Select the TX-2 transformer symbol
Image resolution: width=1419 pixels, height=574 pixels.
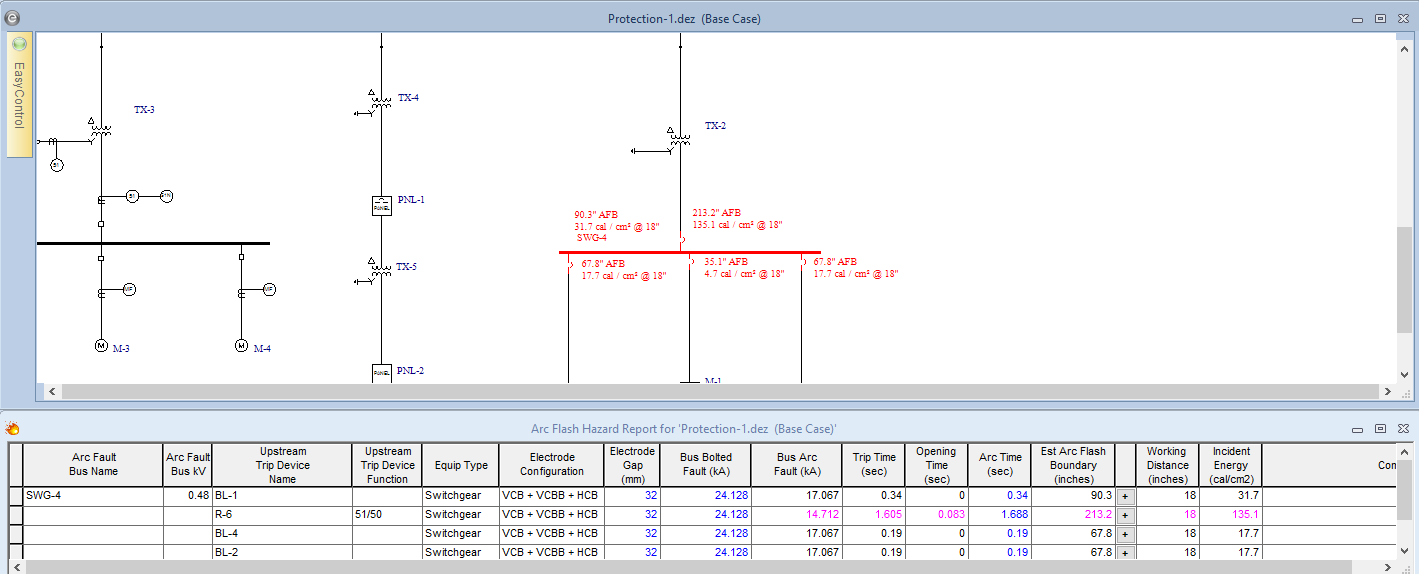click(x=680, y=138)
